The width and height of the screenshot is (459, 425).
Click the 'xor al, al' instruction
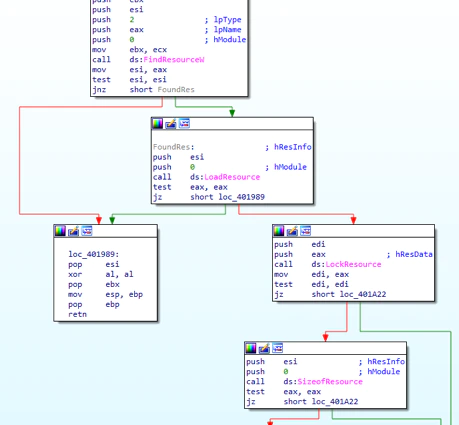tap(101, 274)
